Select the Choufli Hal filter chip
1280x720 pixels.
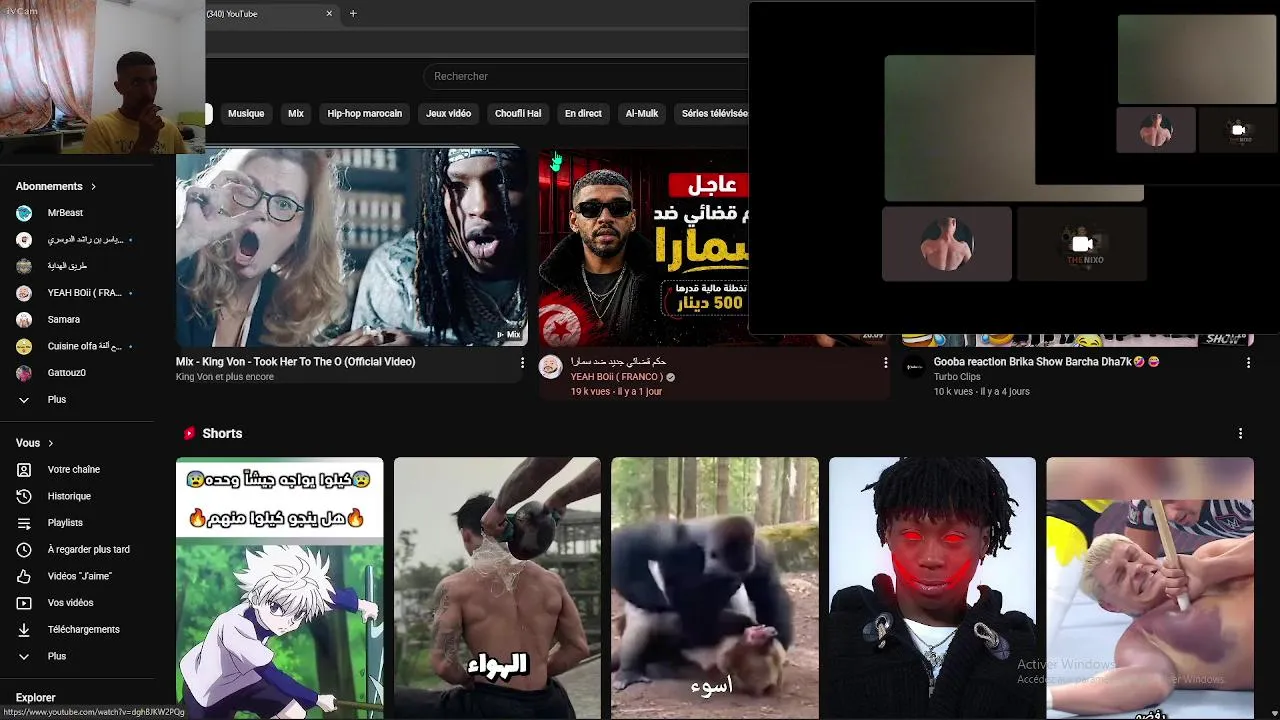(x=518, y=114)
